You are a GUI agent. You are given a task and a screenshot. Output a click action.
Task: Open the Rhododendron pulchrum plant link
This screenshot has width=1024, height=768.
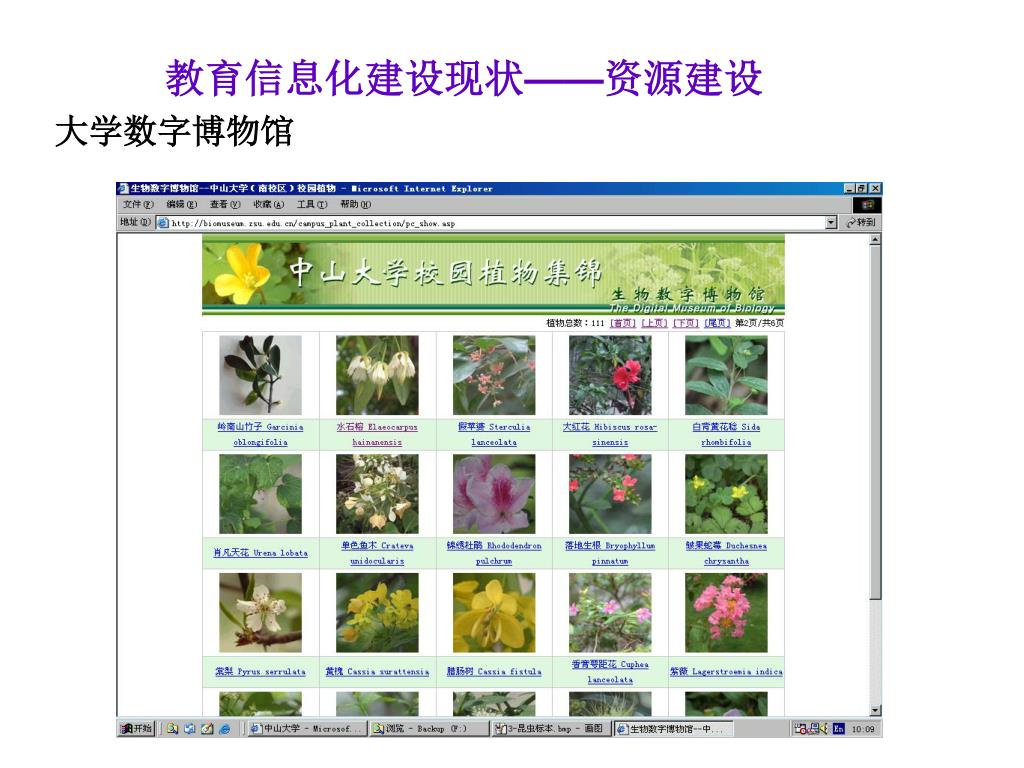pos(494,552)
